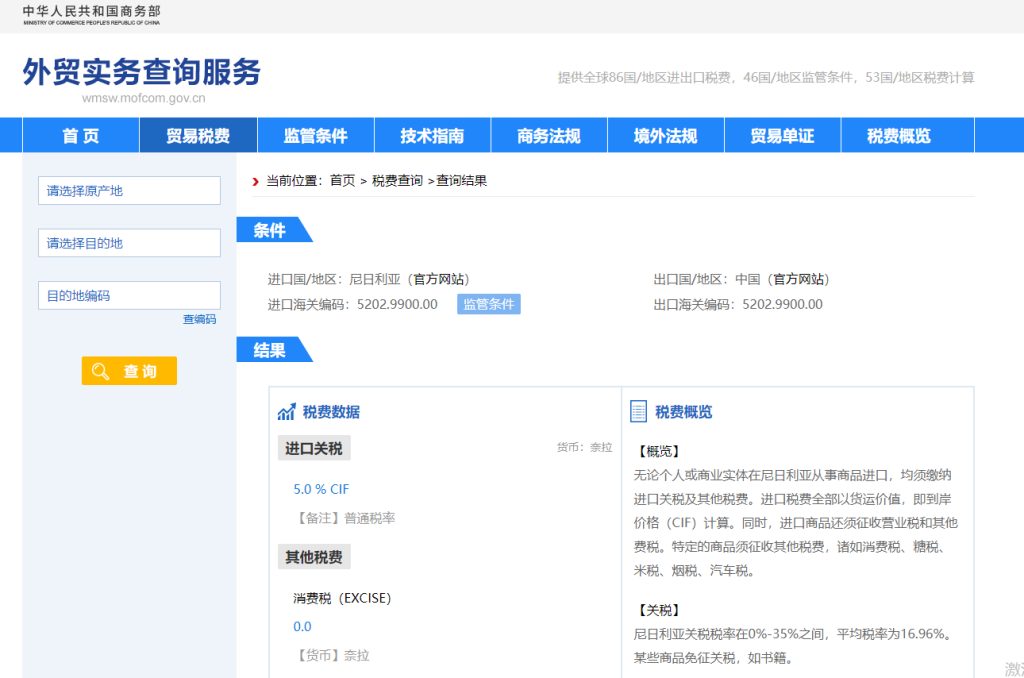This screenshot has width=1024, height=678.
Task: Click the 0.0 excise value
Action: tap(302, 627)
